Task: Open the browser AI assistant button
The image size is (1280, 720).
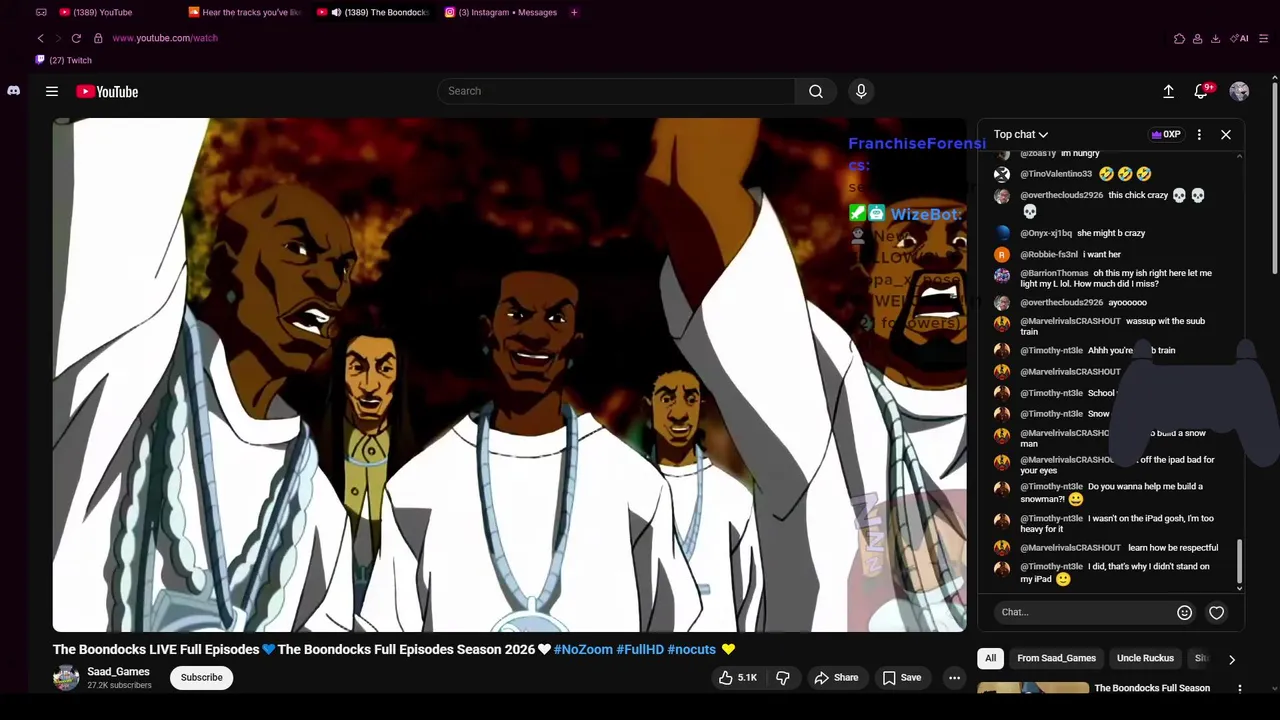Action: click(1240, 38)
